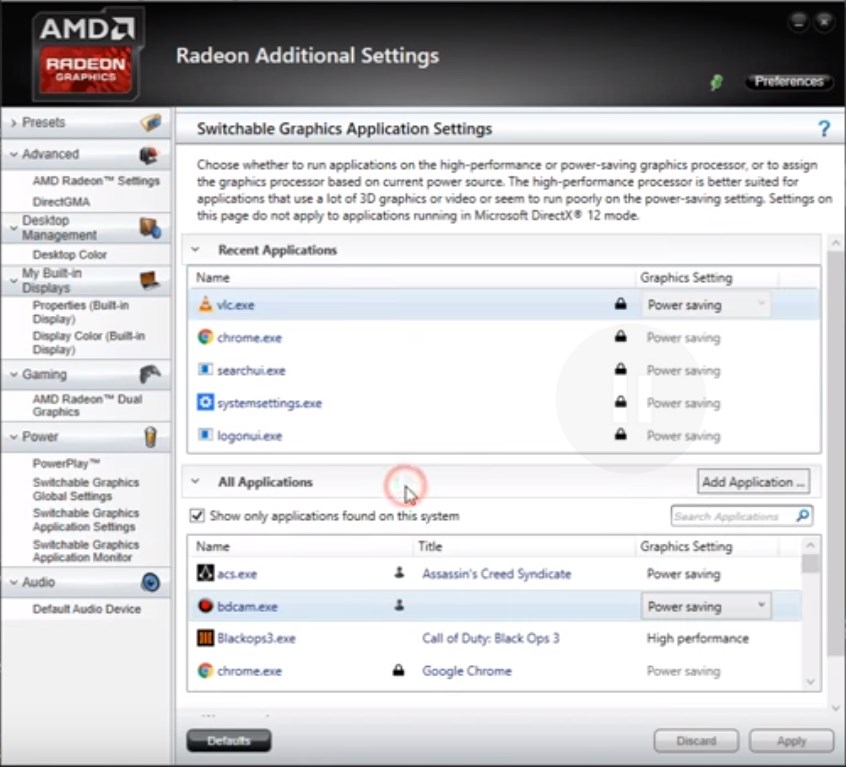
Task: Open bdcam.exe Power saving dropdown
Action: tap(706, 606)
